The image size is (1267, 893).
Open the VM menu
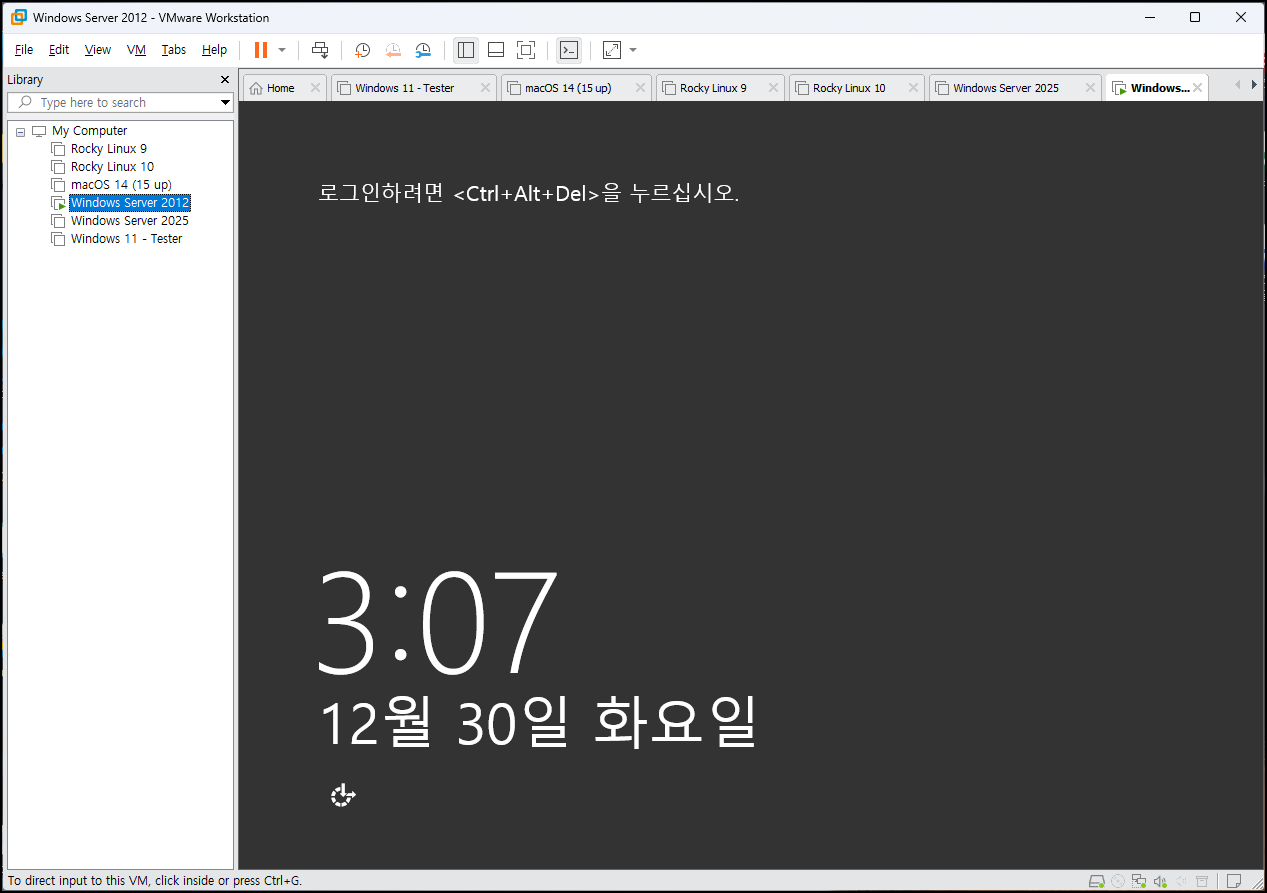[136, 49]
